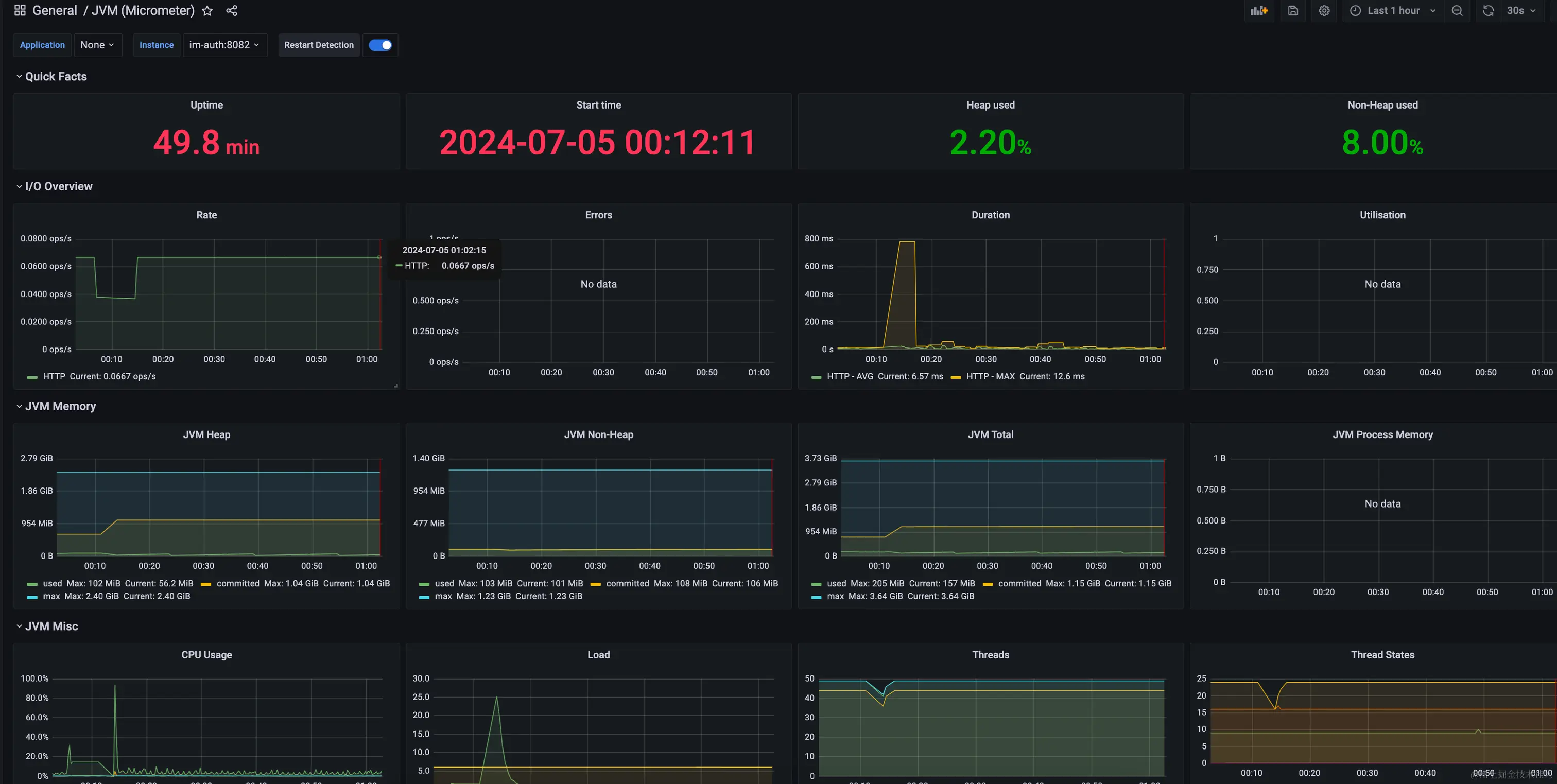Open the Application None dropdown

click(x=97, y=45)
